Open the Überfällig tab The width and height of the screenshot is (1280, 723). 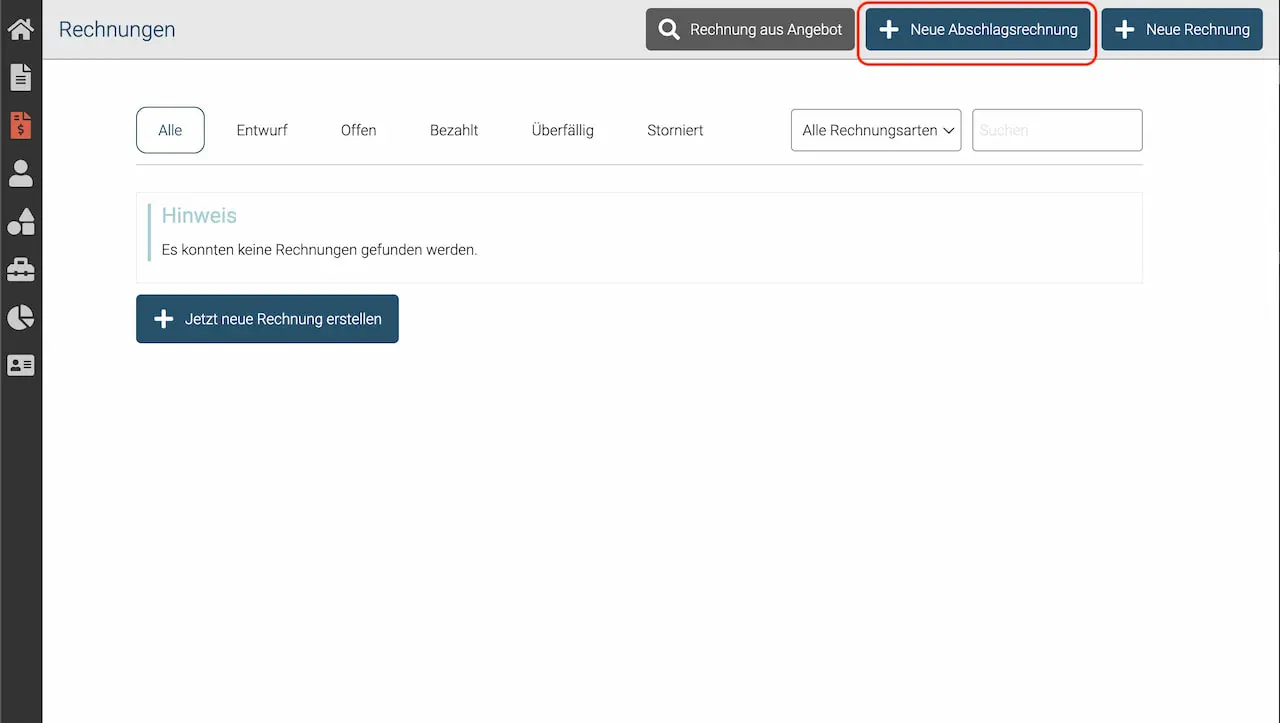[x=562, y=130]
